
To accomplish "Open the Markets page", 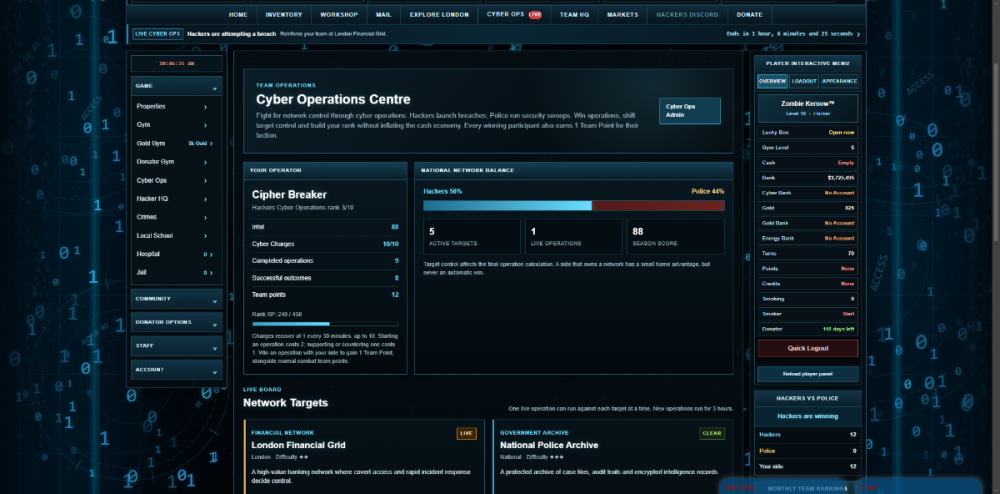I will (x=622, y=15).
